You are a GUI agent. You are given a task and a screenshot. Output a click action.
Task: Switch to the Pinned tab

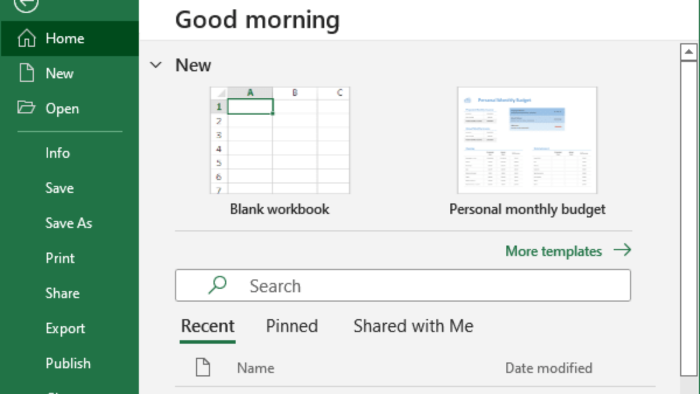pyautogui.click(x=292, y=326)
